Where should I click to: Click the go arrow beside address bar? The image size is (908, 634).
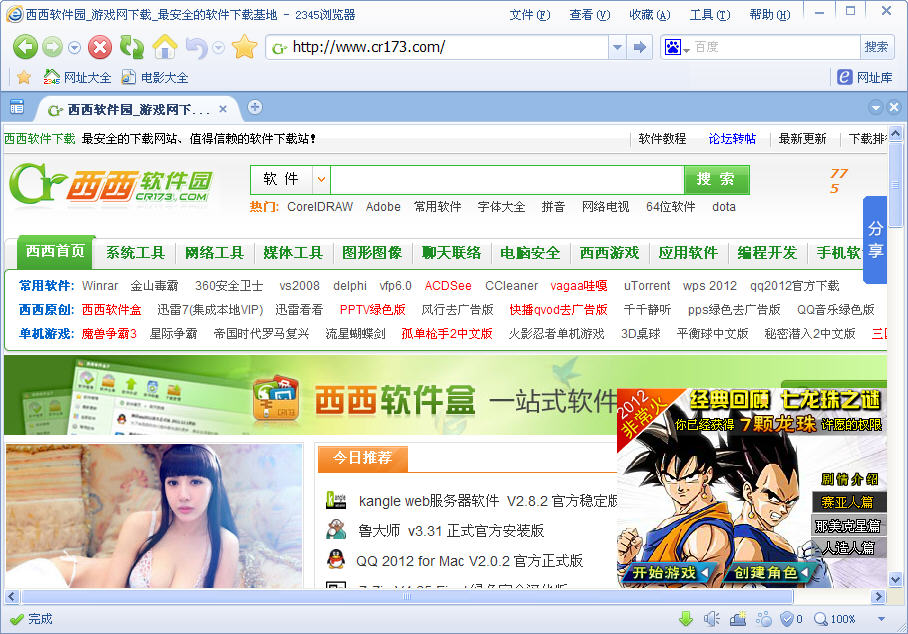tap(639, 47)
